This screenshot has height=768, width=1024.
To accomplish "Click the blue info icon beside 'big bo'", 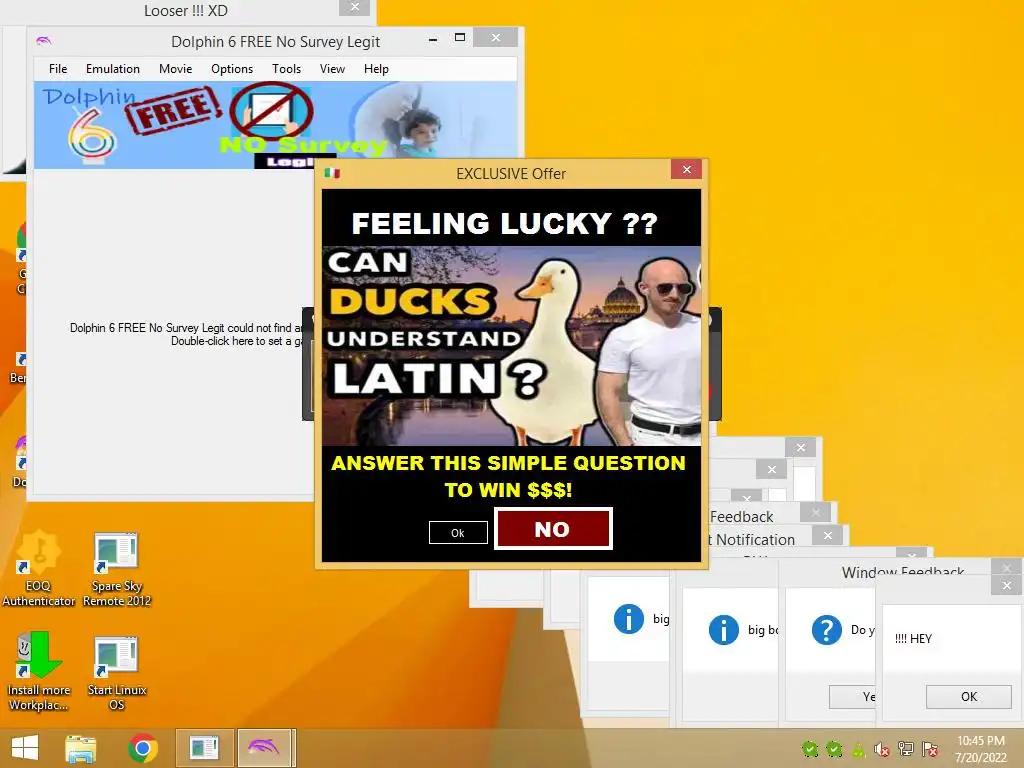I will coord(724,630).
